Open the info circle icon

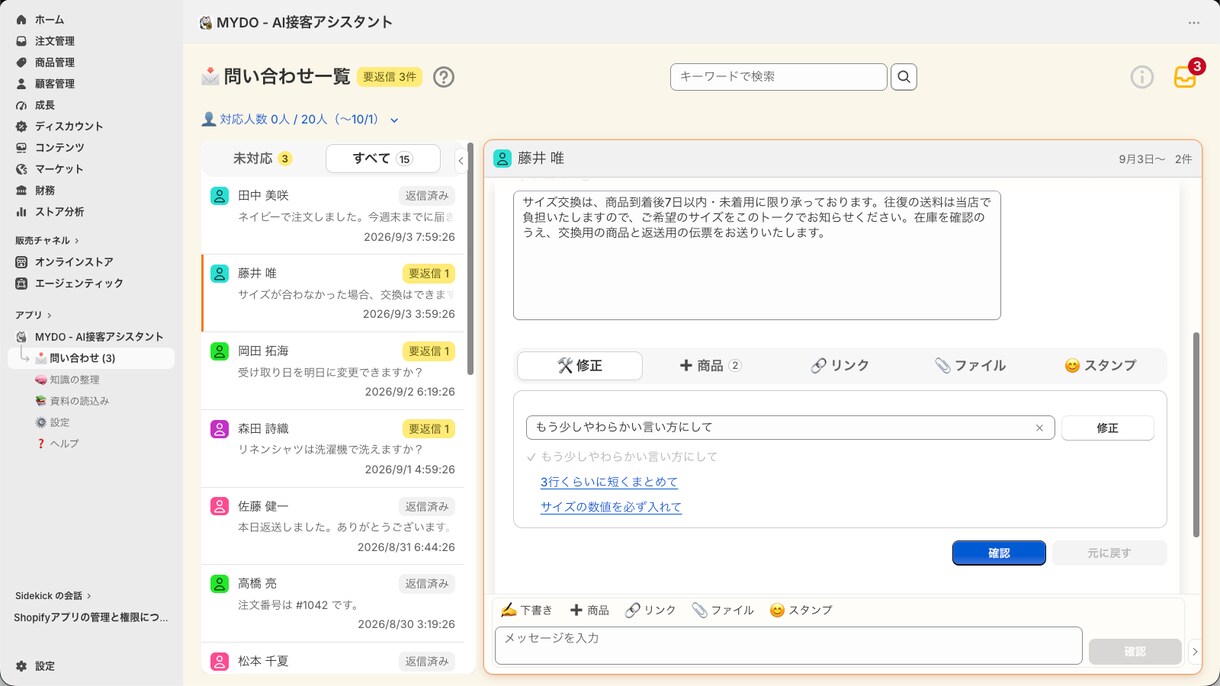[1142, 77]
